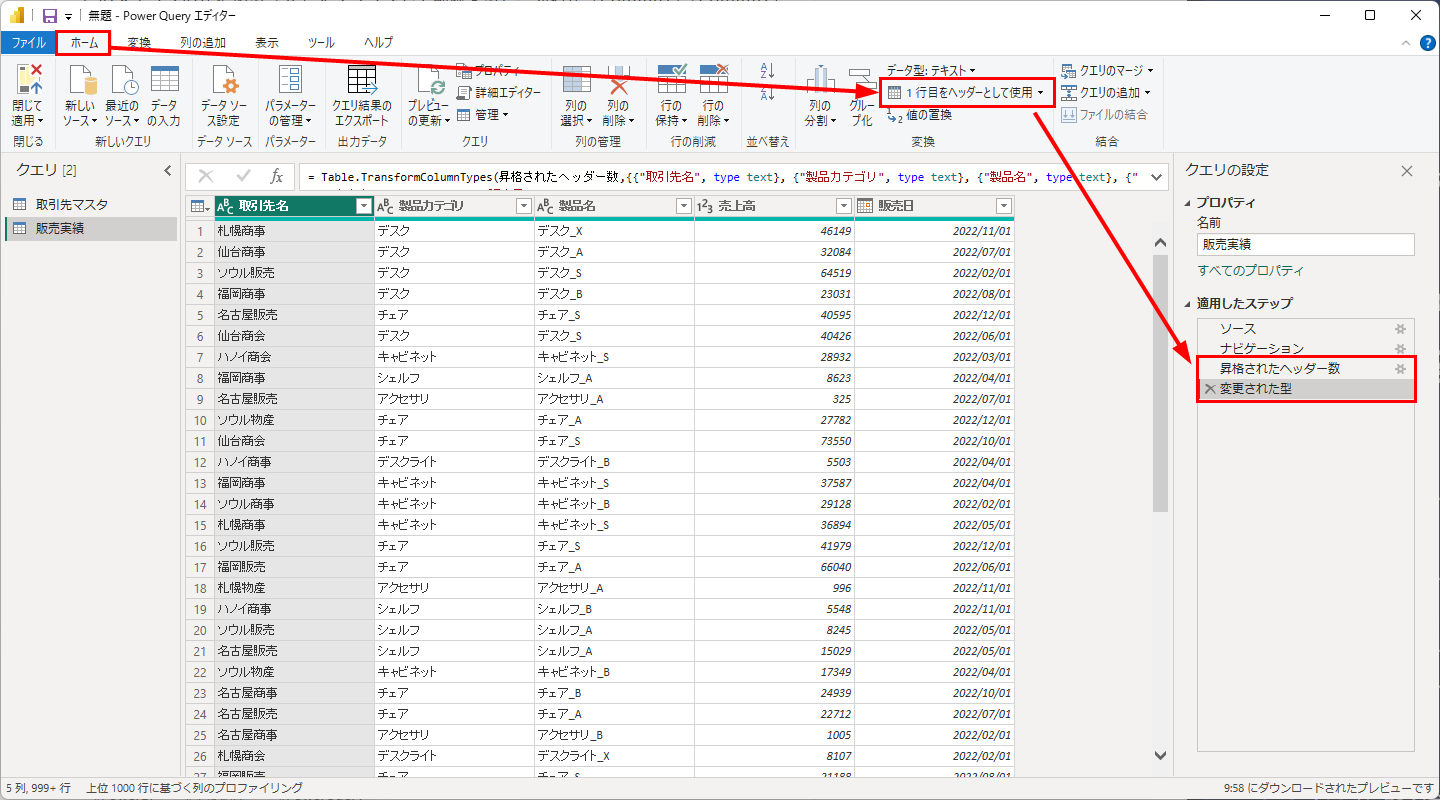Click the cell containing デスク_X

tap(614, 231)
